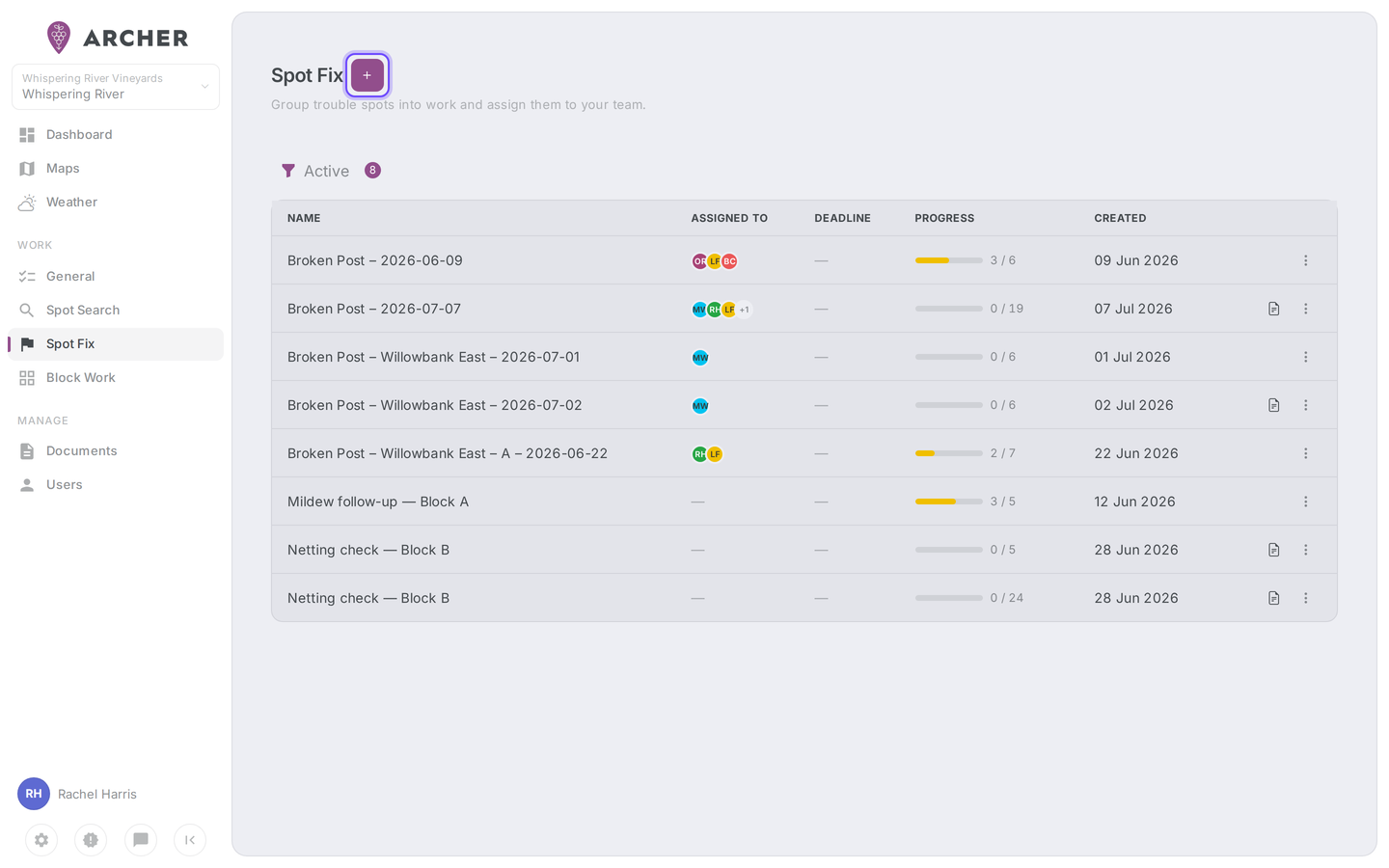Sort by the Created column header
The height and width of the screenshot is (868, 1389).
tap(1120, 218)
